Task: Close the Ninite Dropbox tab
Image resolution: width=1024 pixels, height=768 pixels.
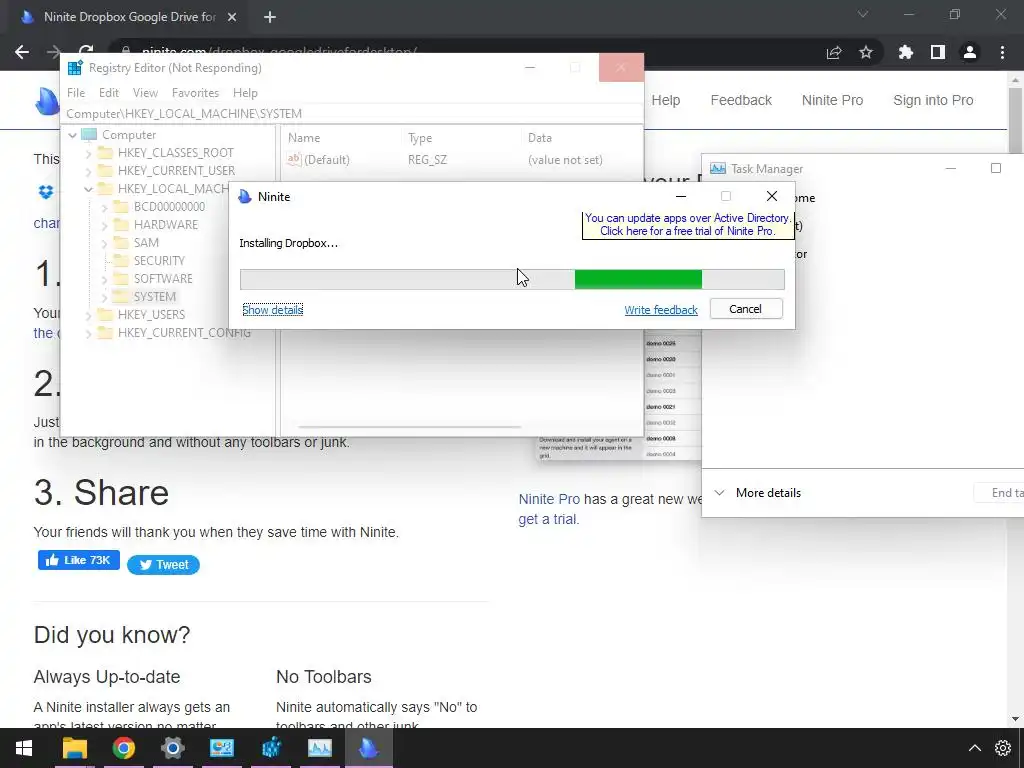Action: (232, 17)
